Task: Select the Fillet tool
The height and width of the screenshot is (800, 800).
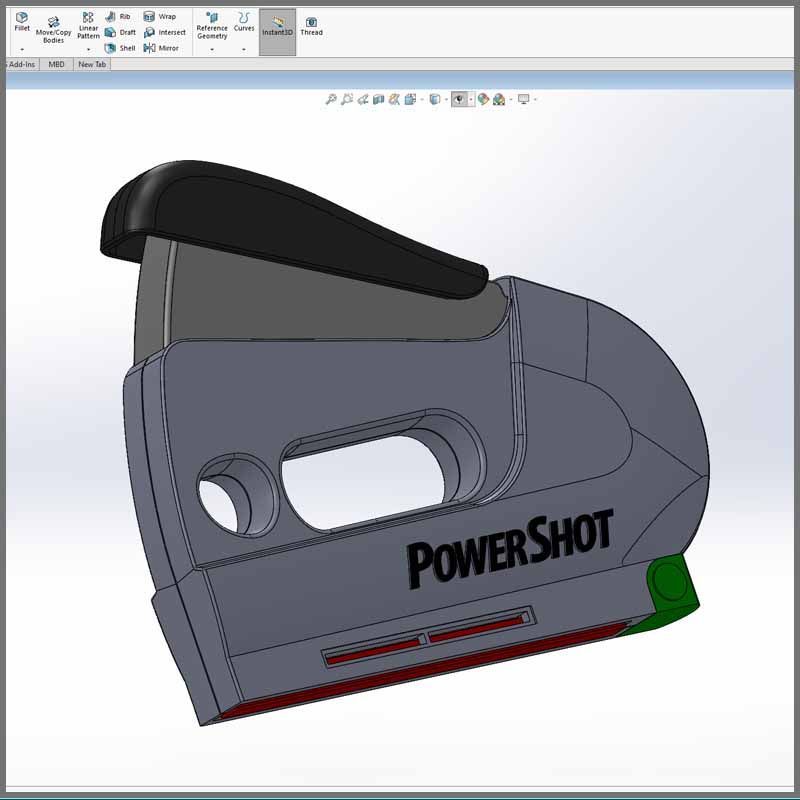Action: 22,22
